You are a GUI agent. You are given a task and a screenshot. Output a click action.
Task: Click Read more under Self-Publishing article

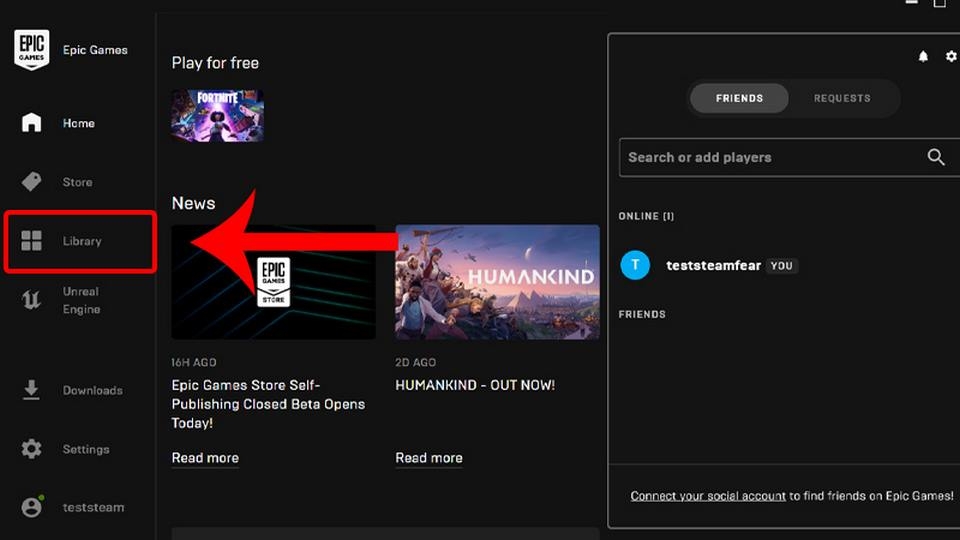click(x=205, y=458)
